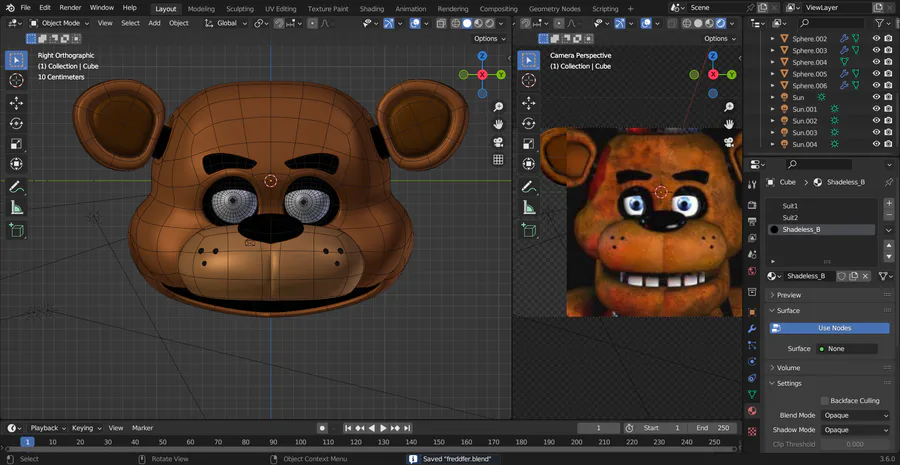900x465 pixels.
Task: Expand Sphere.004 in outliner
Action: pos(772,62)
